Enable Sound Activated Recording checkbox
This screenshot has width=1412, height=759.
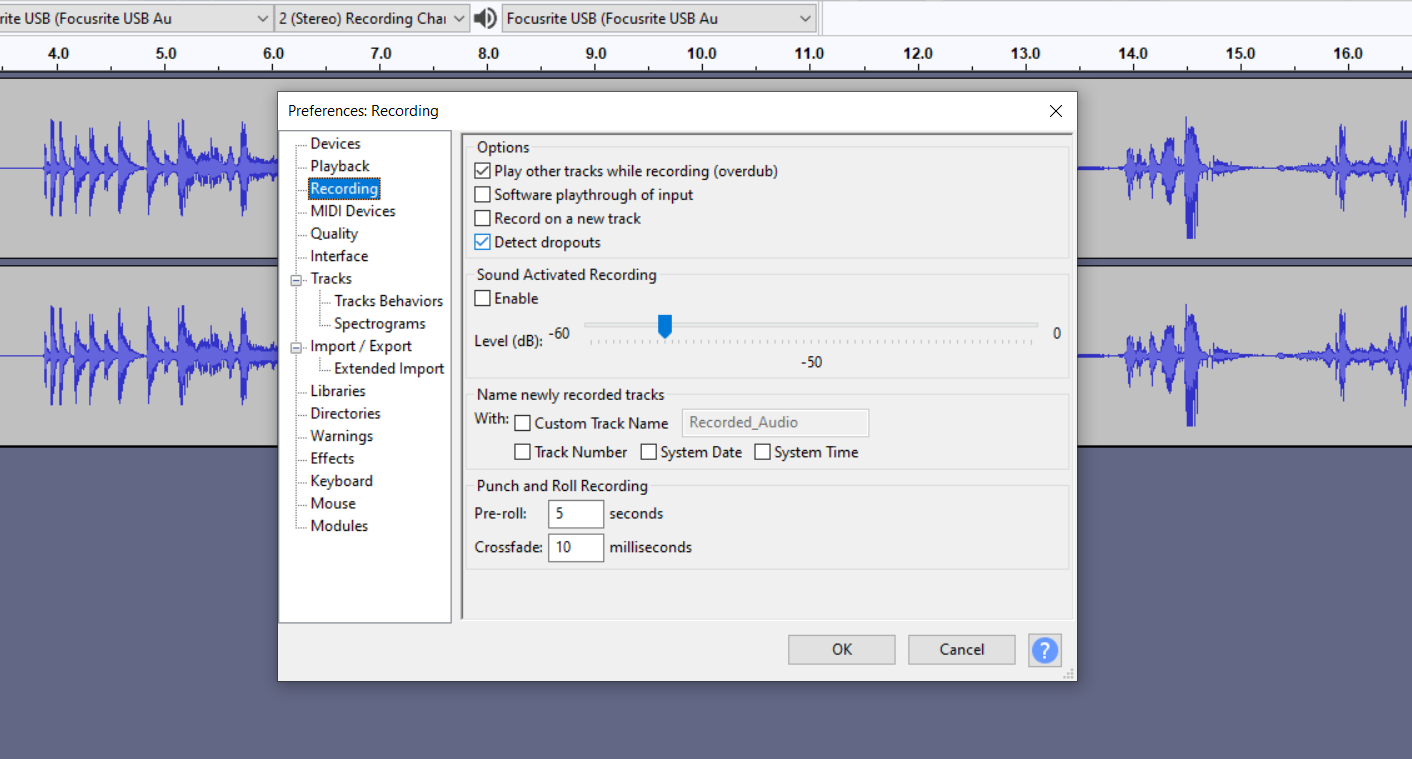482,298
